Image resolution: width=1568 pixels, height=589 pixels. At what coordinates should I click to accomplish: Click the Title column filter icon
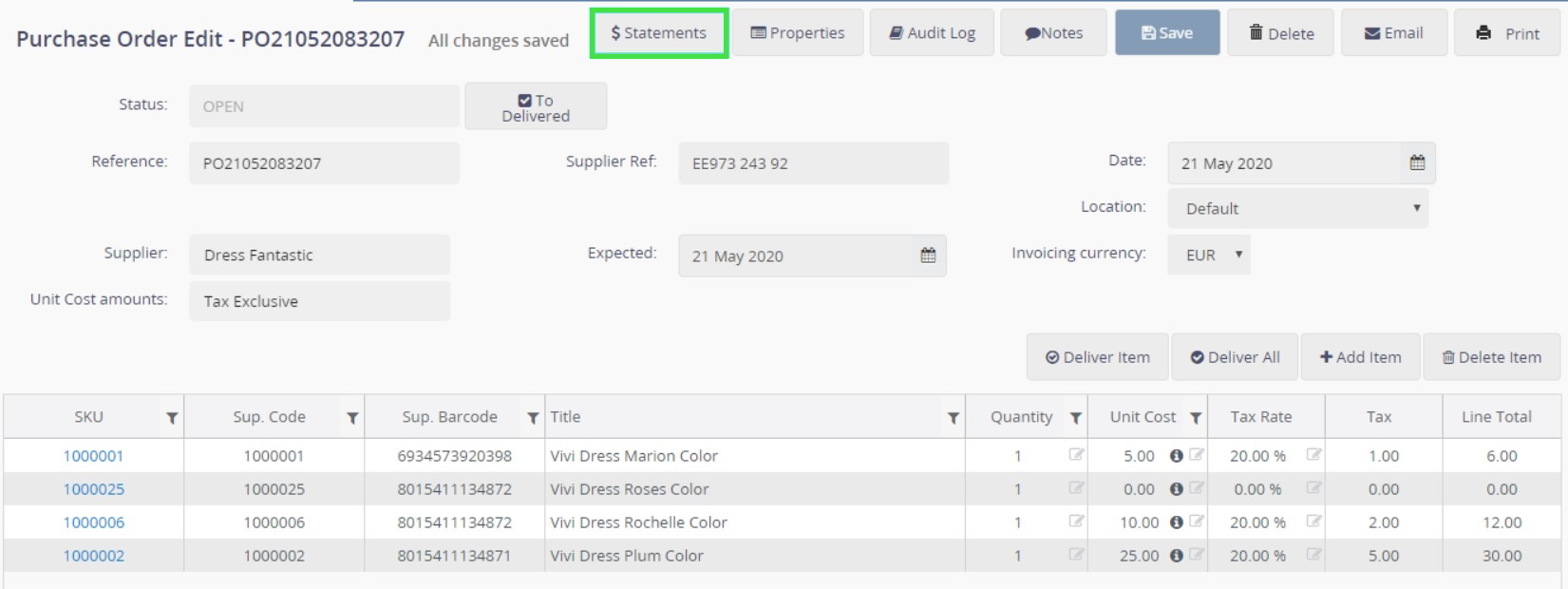[x=953, y=418]
